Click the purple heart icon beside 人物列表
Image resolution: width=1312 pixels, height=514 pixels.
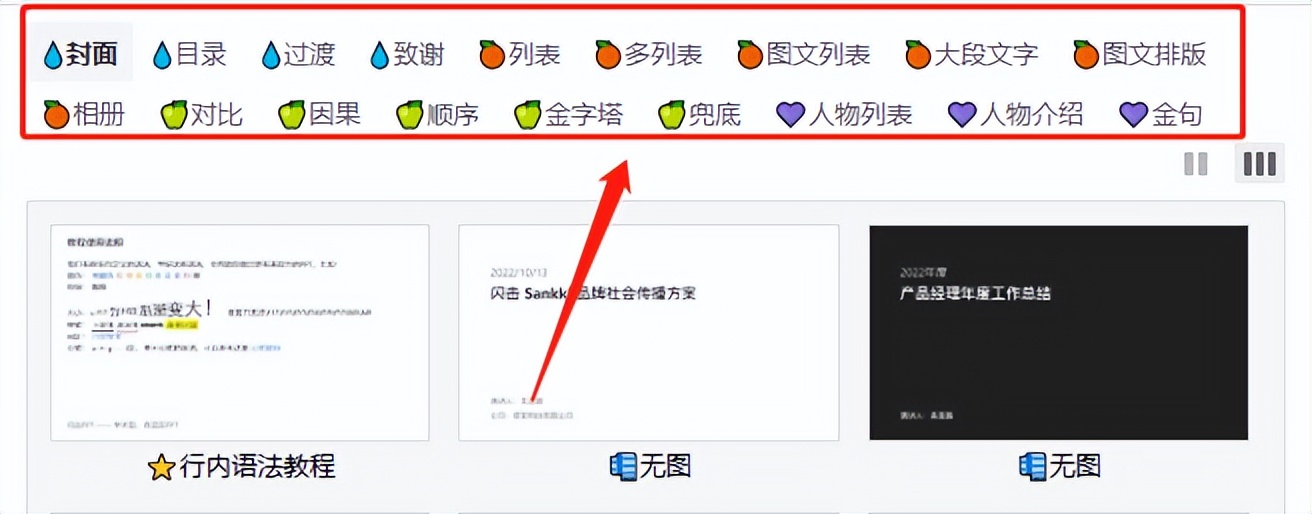tap(791, 115)
